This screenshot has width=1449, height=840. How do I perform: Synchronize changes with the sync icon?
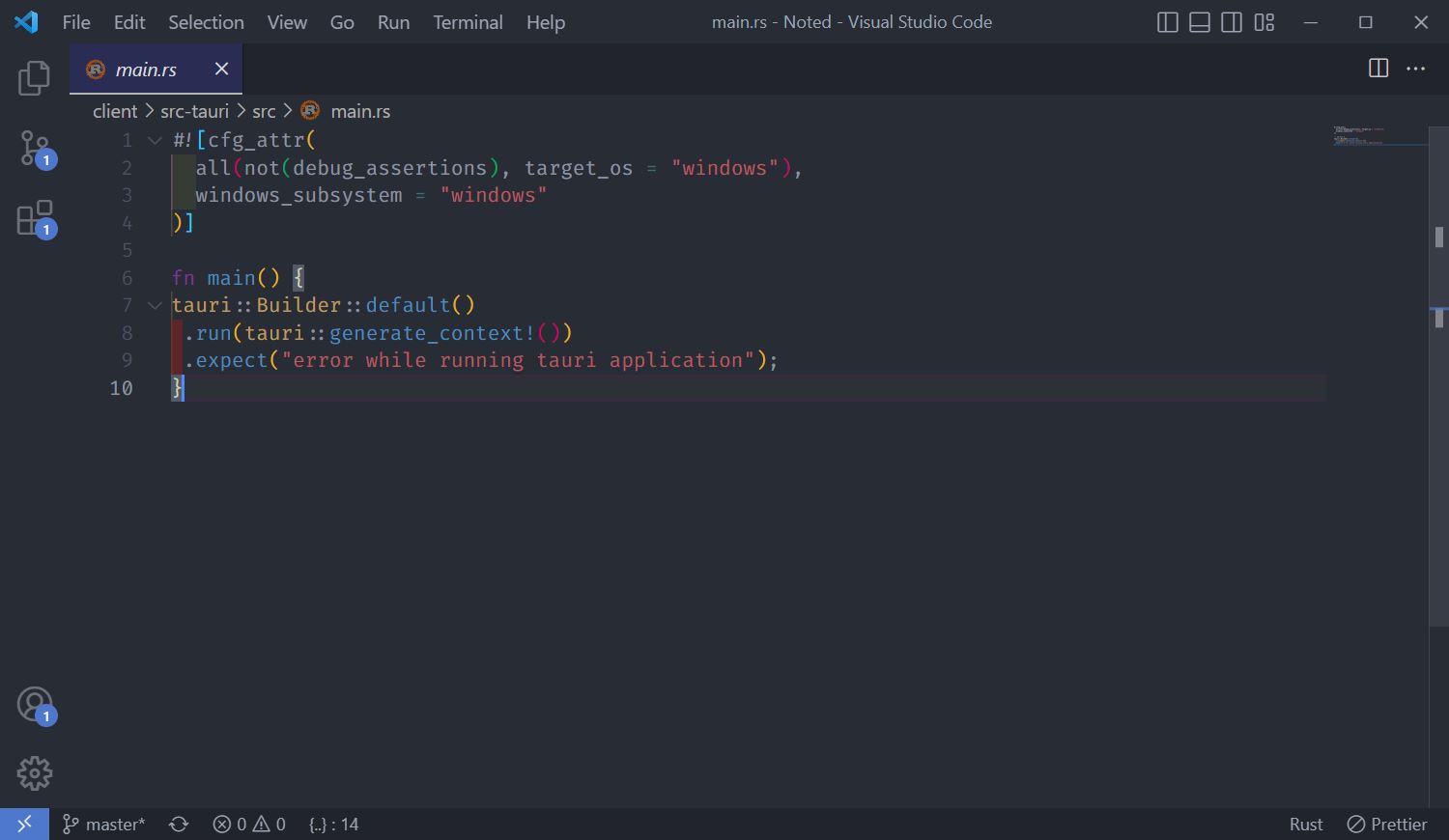point(179,824)
